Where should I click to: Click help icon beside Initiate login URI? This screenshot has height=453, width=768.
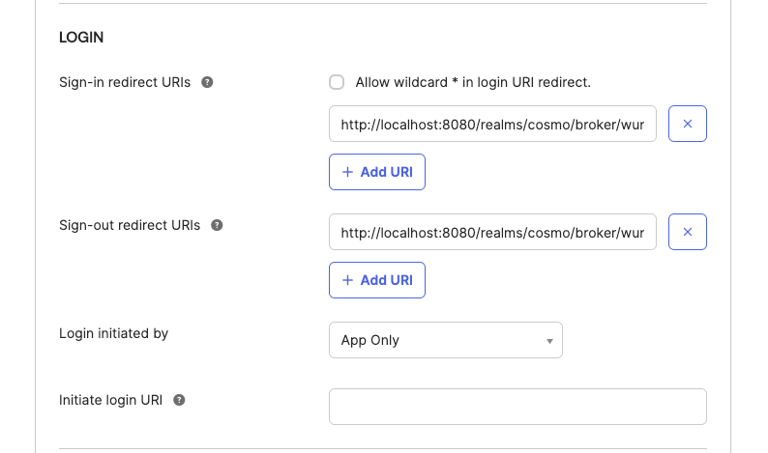[x=179, y=400]
